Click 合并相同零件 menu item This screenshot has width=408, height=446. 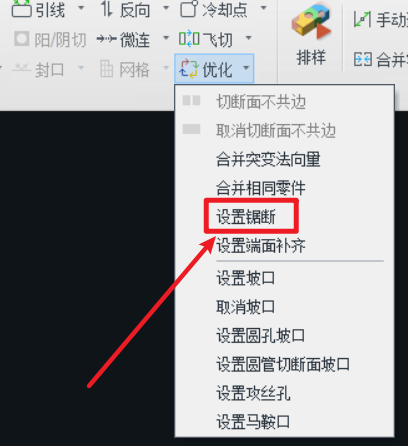click(x=261, y=188)
